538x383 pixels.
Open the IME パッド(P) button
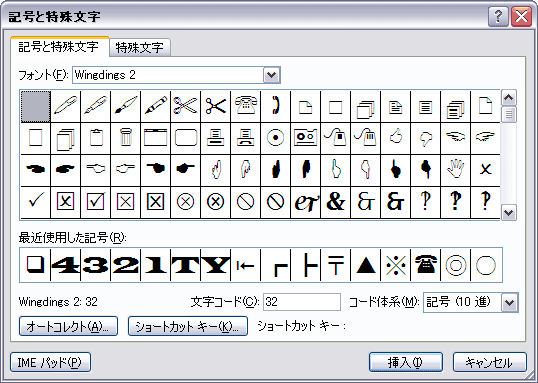pyautogui.click(x=50, y=362)
